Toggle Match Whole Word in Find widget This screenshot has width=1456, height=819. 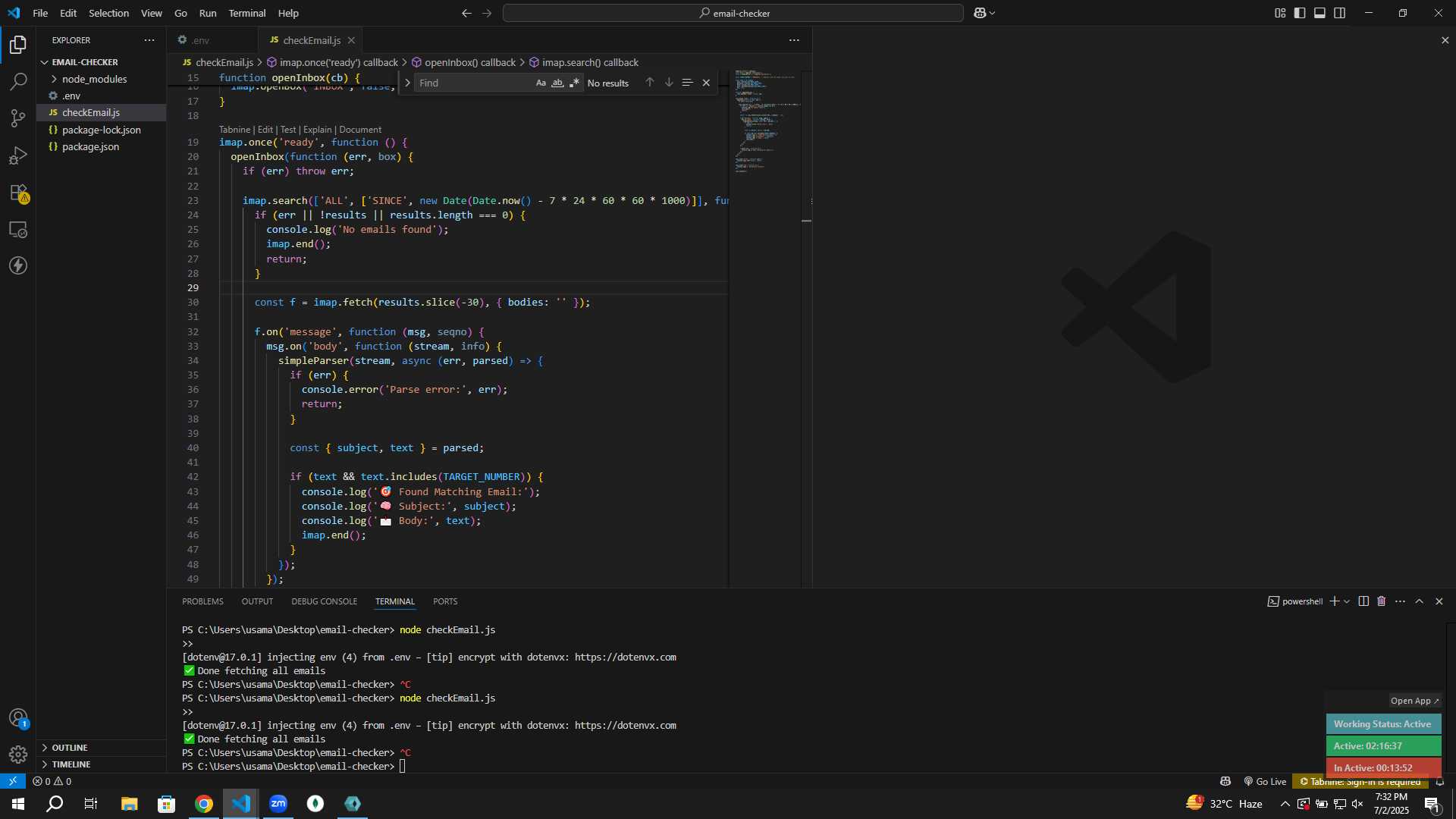557,83
